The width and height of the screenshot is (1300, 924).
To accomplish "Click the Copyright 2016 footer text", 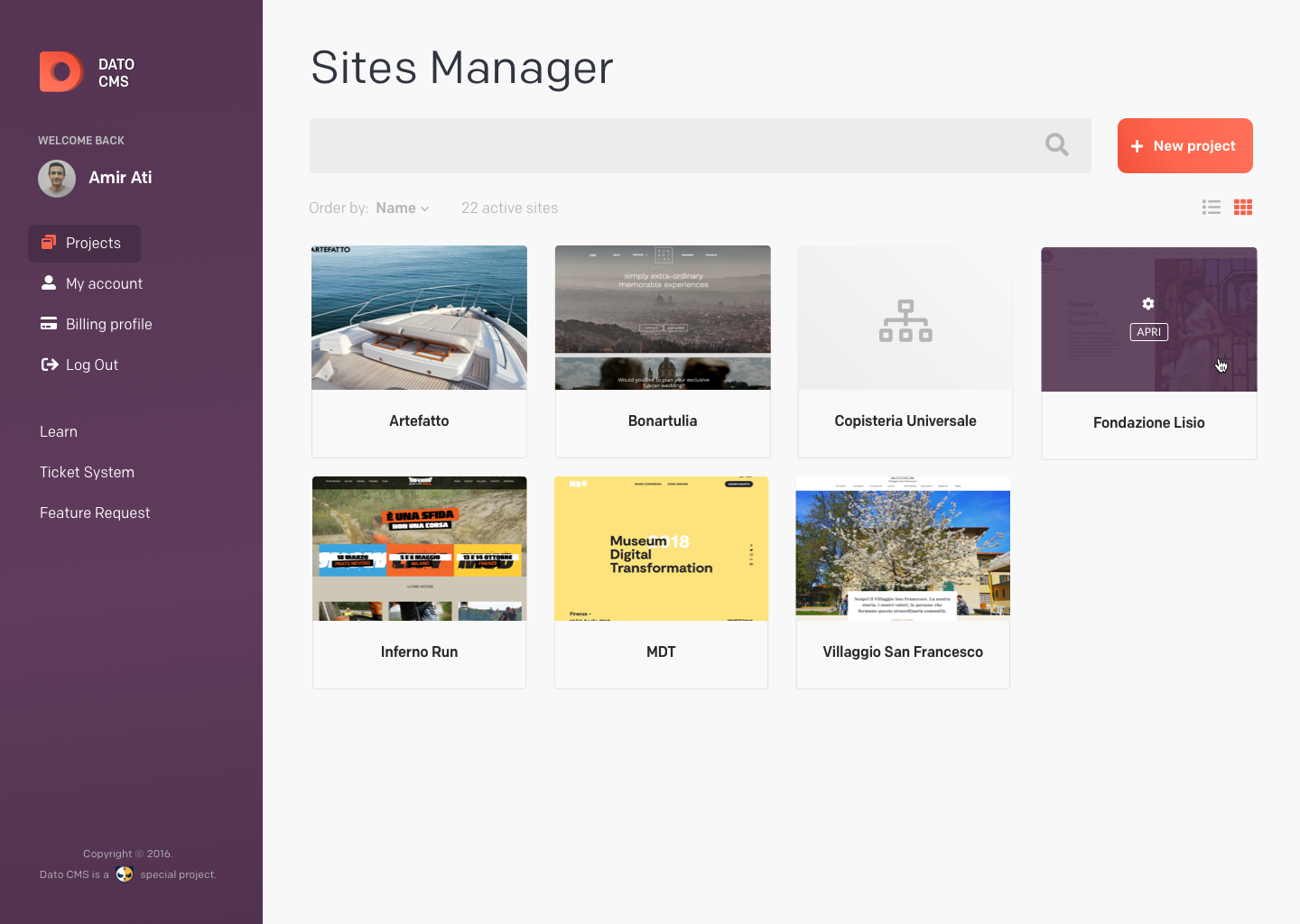I will [x=127, y=854].
